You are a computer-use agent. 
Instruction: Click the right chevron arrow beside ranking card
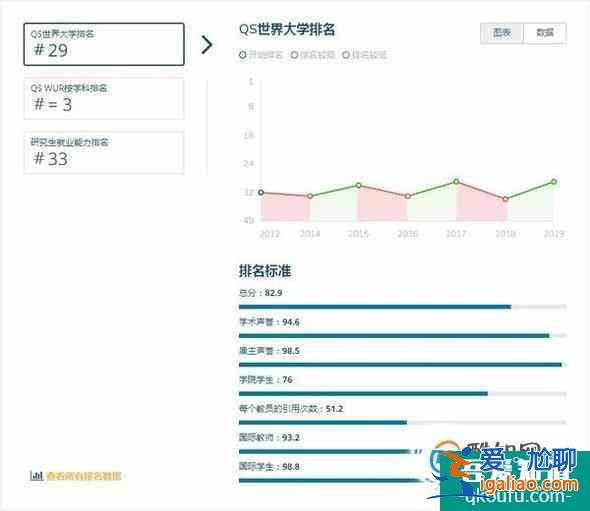pyautogui.click(x=207, y=45)
